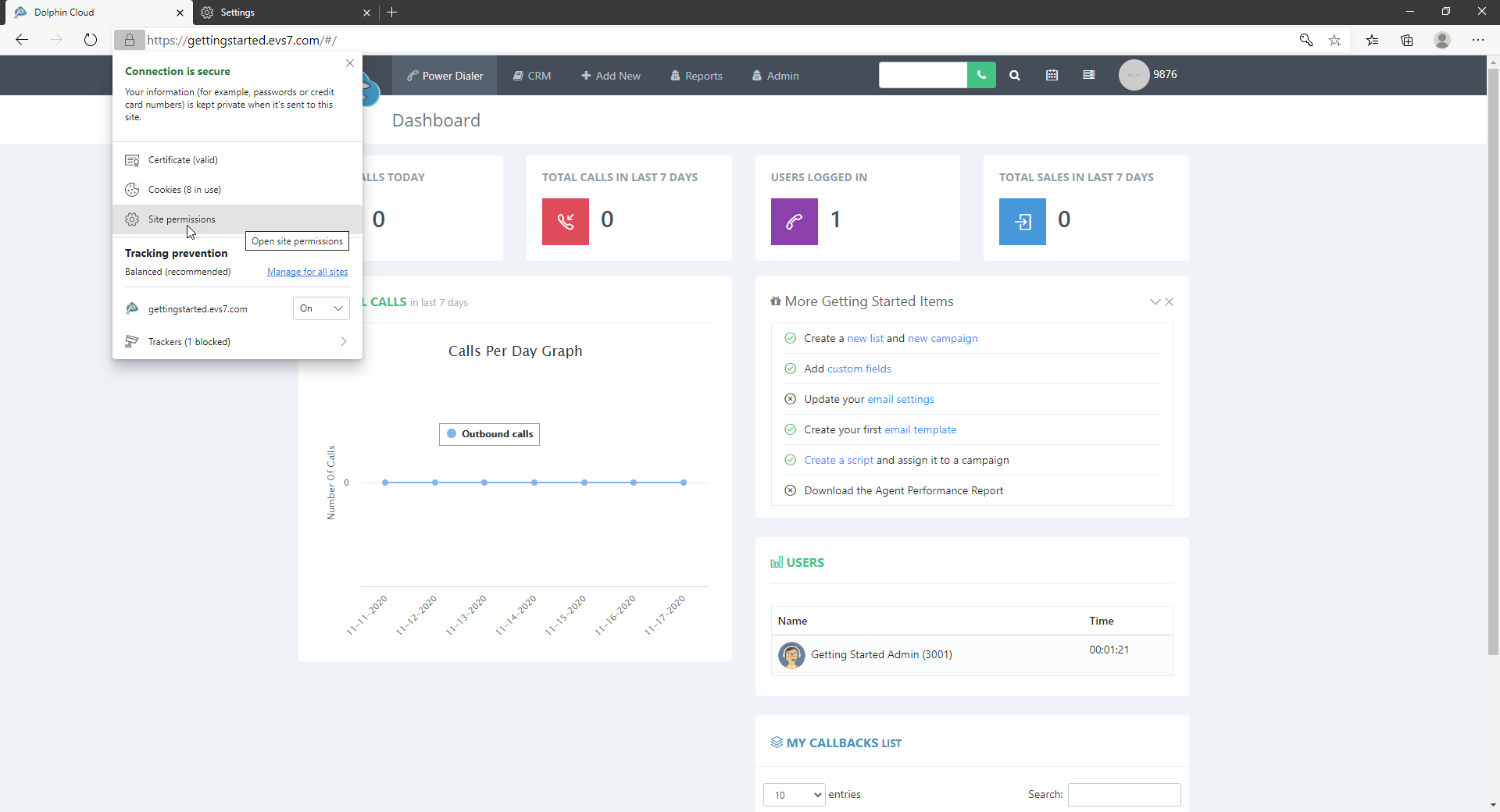Image resolution: width=1500 pixels, height=812 pixels.
Task: Click 00:01:21 time cell
Action: point(1109,650)
